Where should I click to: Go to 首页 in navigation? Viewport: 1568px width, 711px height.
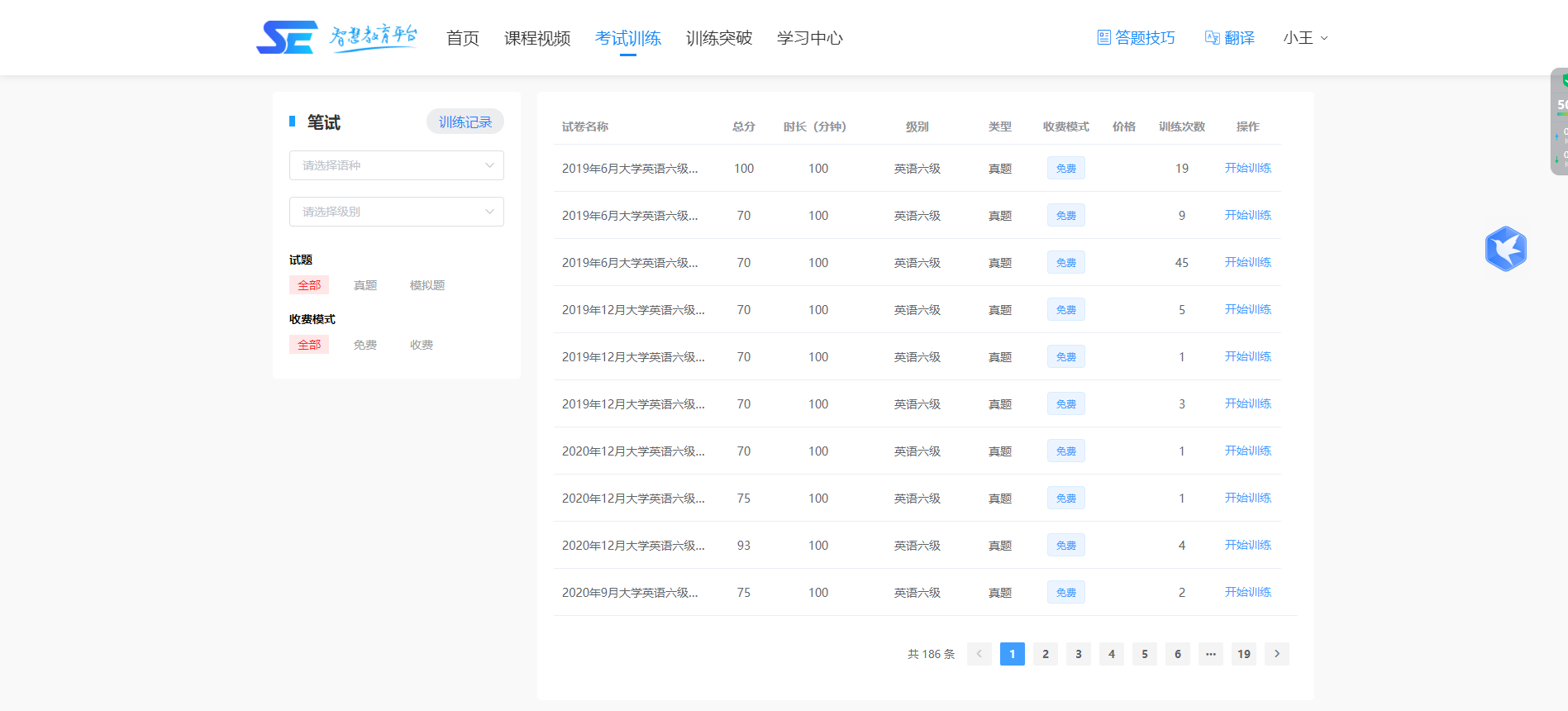[x=463, y=38]
